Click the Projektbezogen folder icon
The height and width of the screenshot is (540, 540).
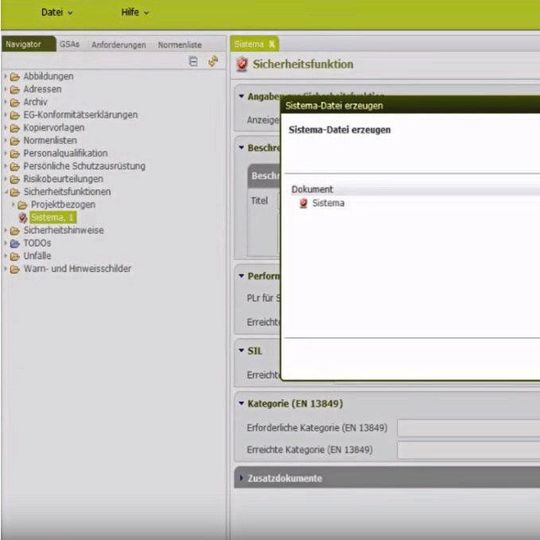coord(22,205)
